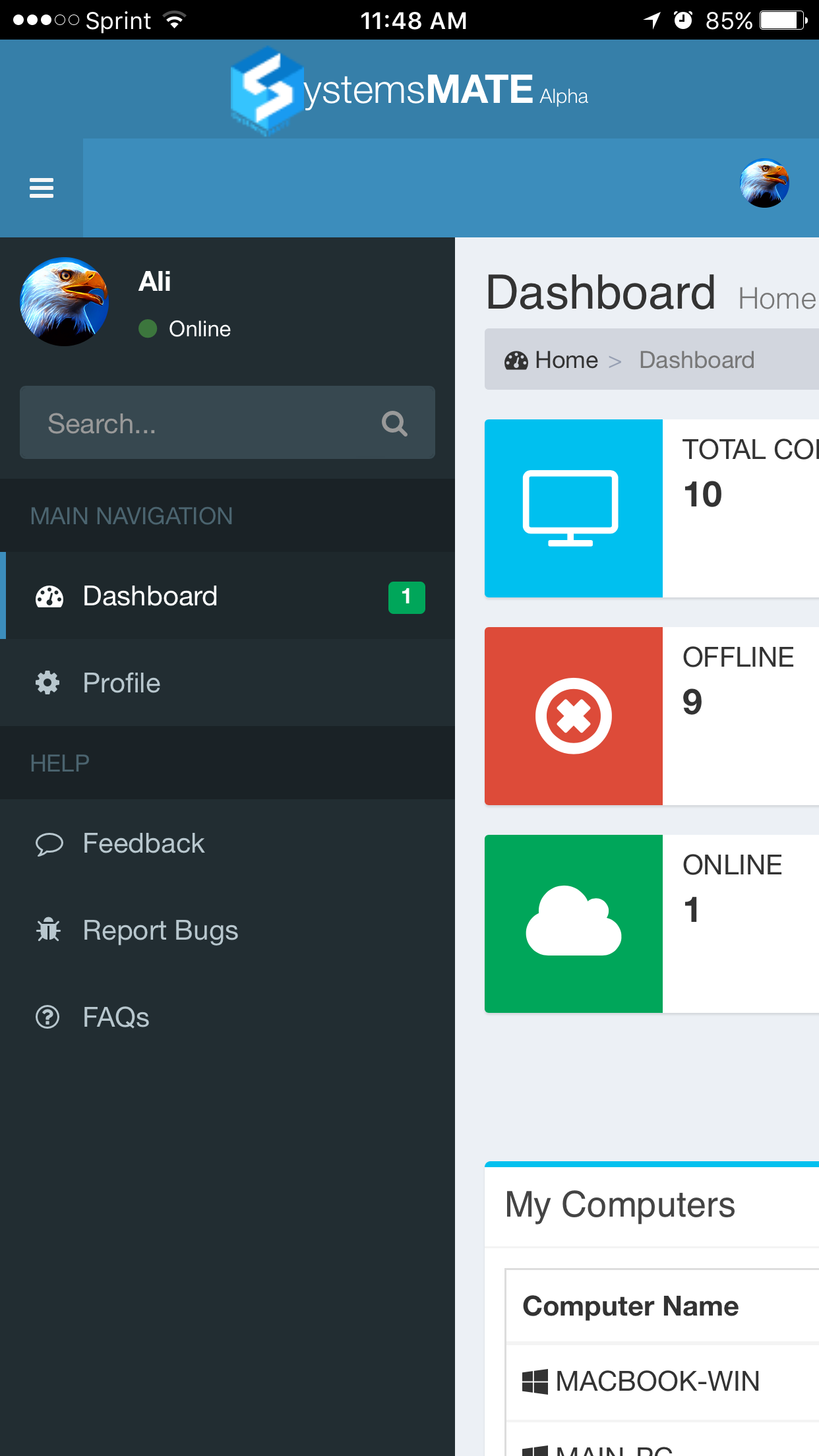Click online count 1
The image size is (819, 1456).
[691, 910]
